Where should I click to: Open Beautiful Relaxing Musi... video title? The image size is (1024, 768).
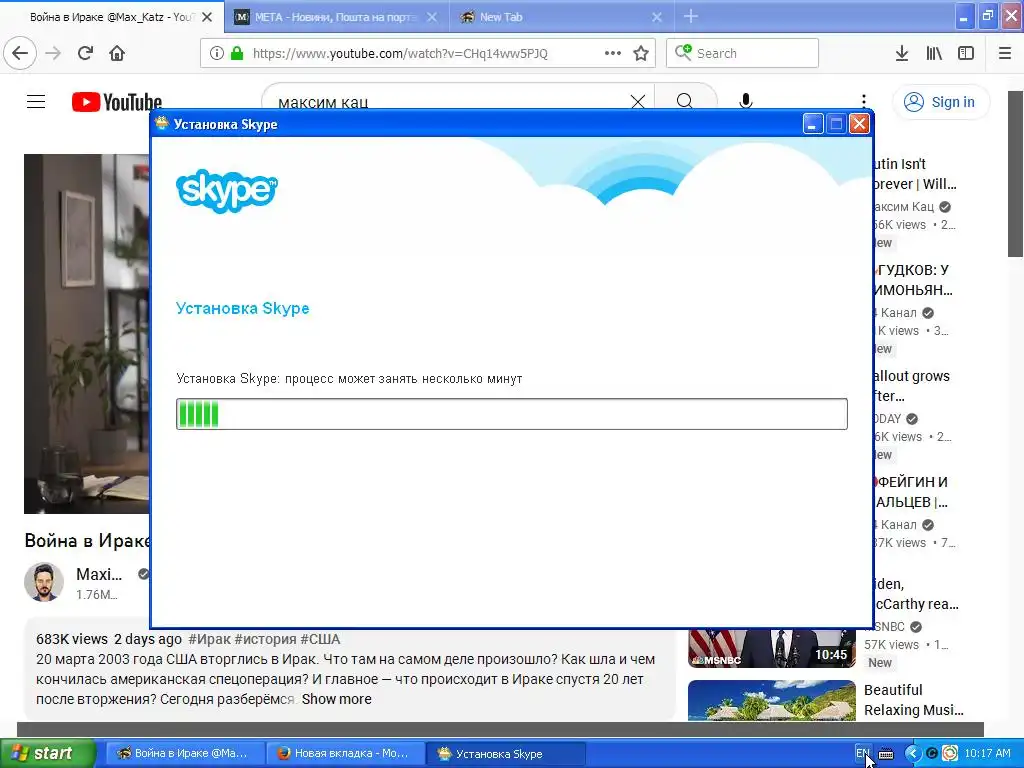coord(914,699)
